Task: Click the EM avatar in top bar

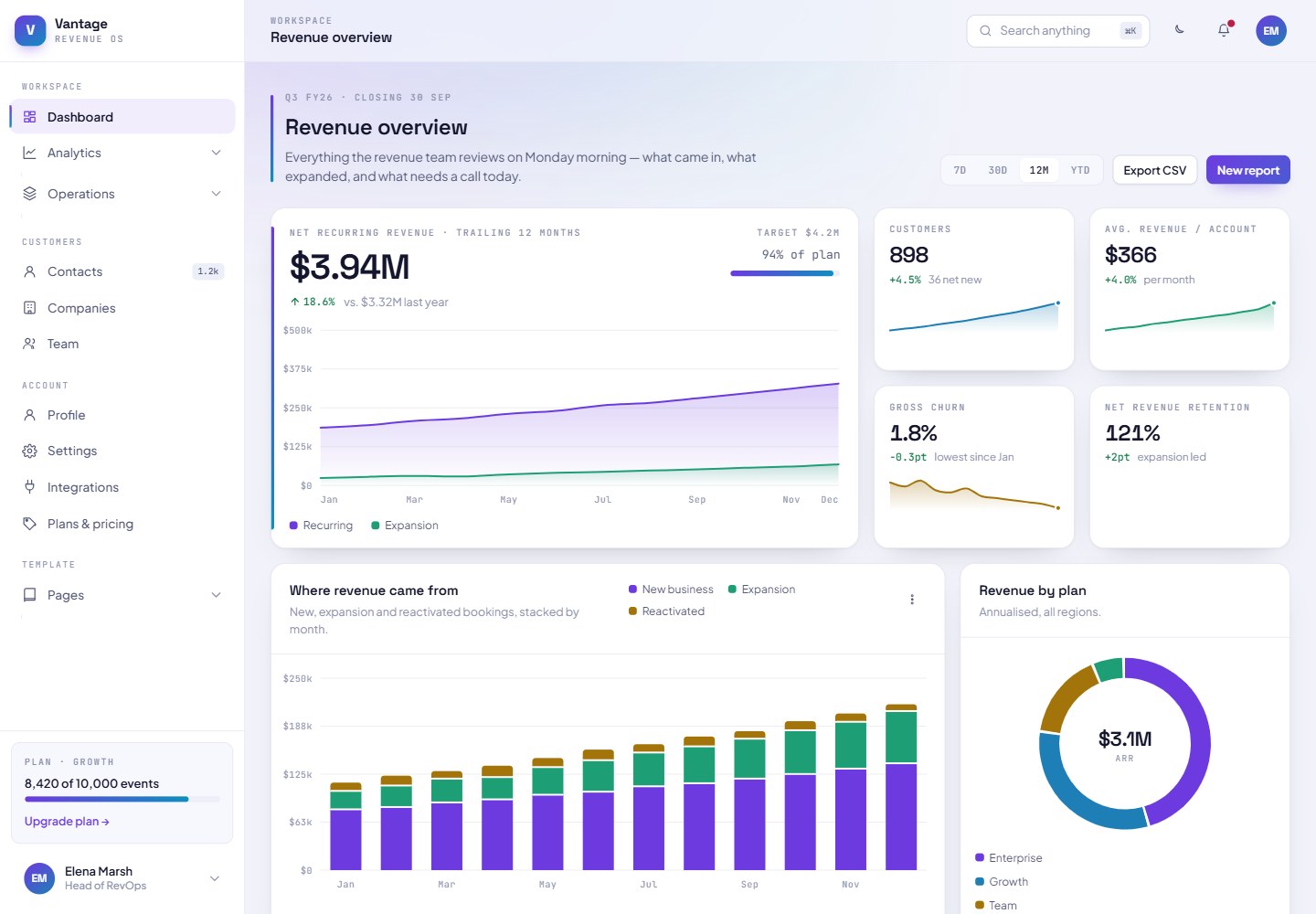Action: point(1271,30)
